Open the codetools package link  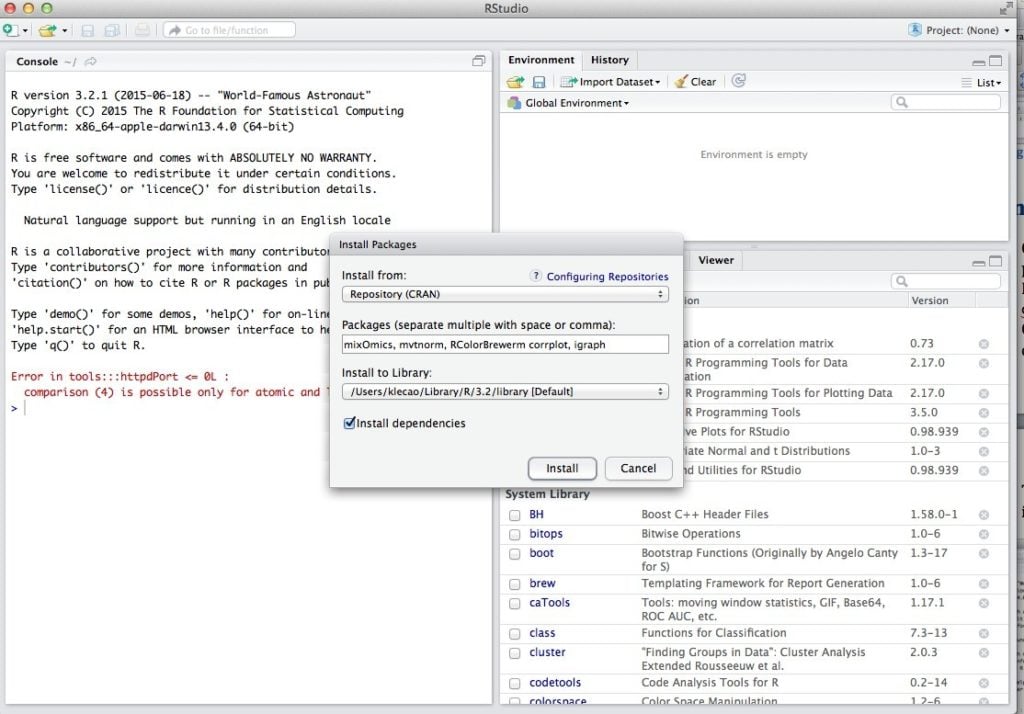coord(555,683)
